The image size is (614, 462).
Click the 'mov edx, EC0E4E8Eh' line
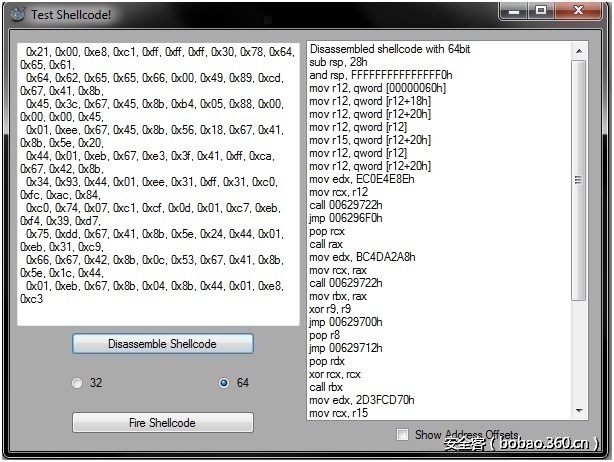click(x=362, y=179)
